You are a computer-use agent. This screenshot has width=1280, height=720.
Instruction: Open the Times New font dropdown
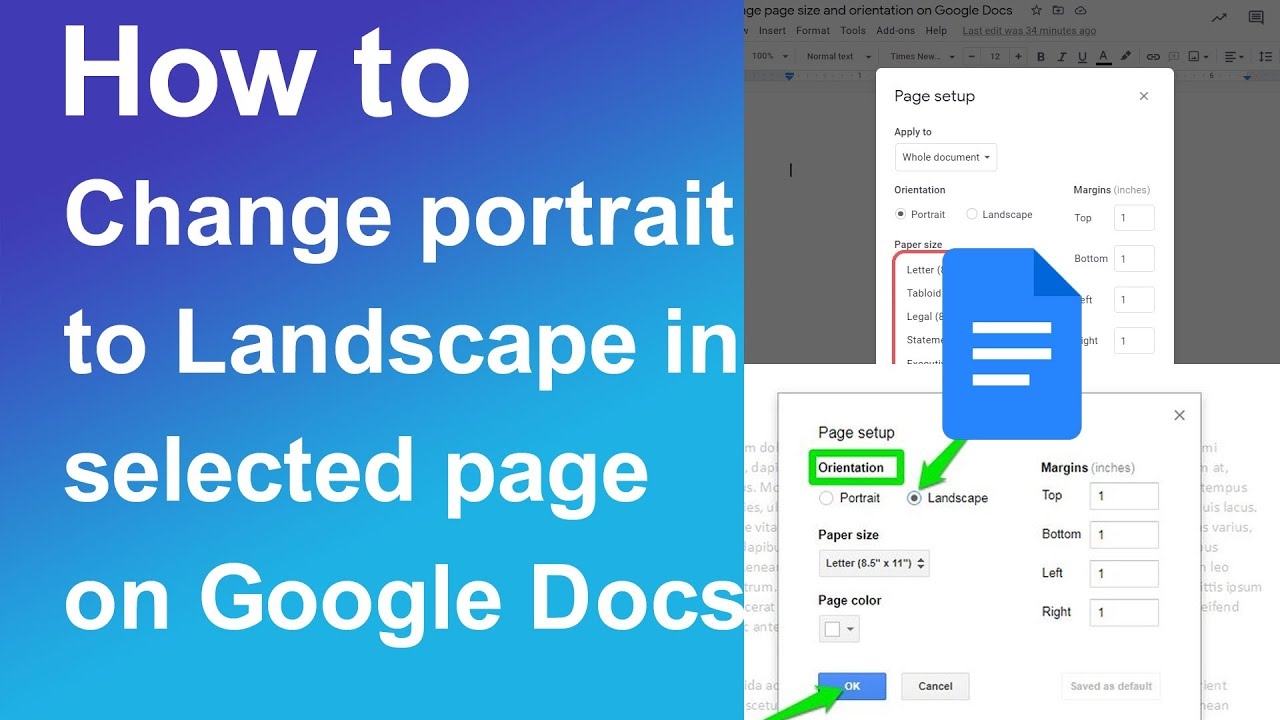click(x=920, y=57)
